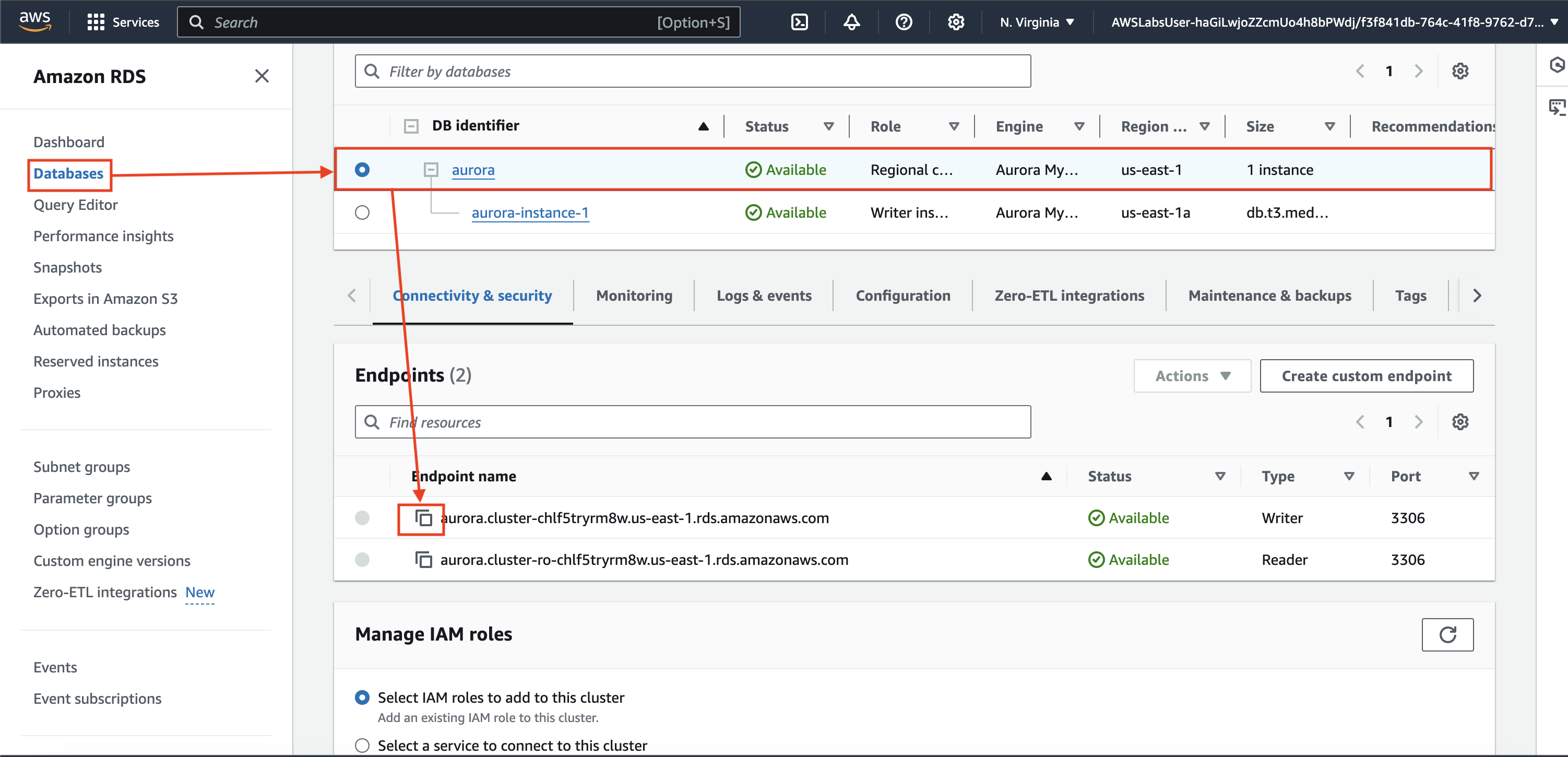This screenshot has width=1568, height=757.
Task: Open endpoints table preferences gear
Action: [x=1460, y=422]
